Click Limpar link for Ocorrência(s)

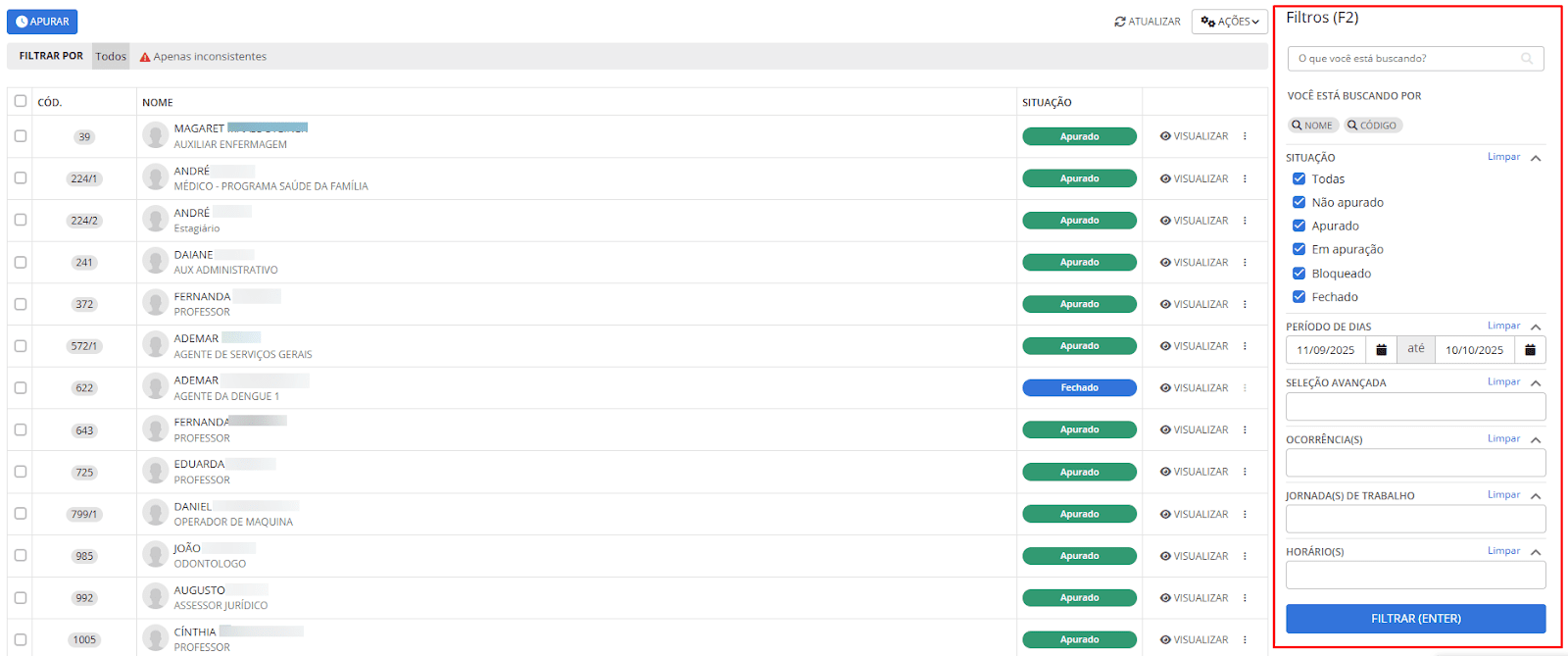point(1503,438)
